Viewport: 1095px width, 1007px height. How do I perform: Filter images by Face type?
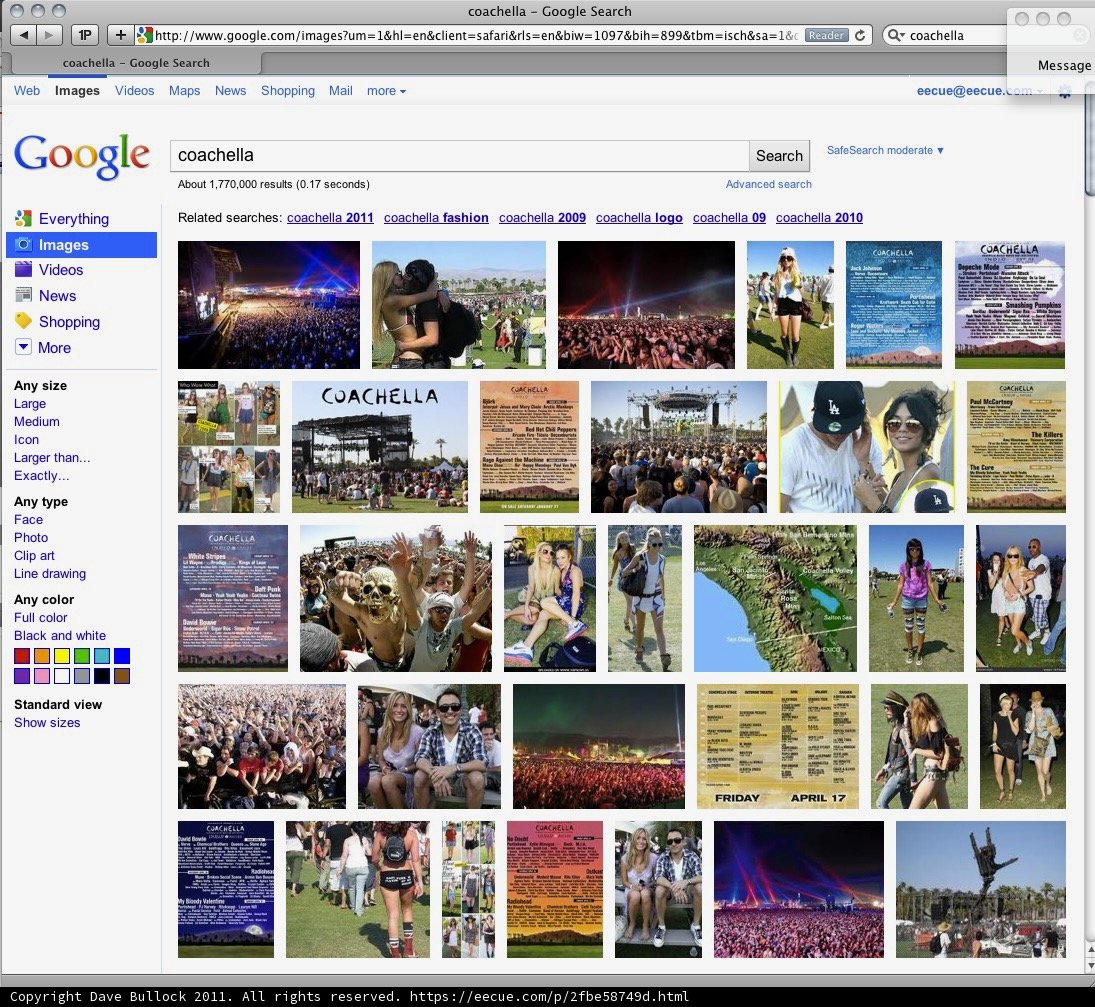(x=29, y=520)
